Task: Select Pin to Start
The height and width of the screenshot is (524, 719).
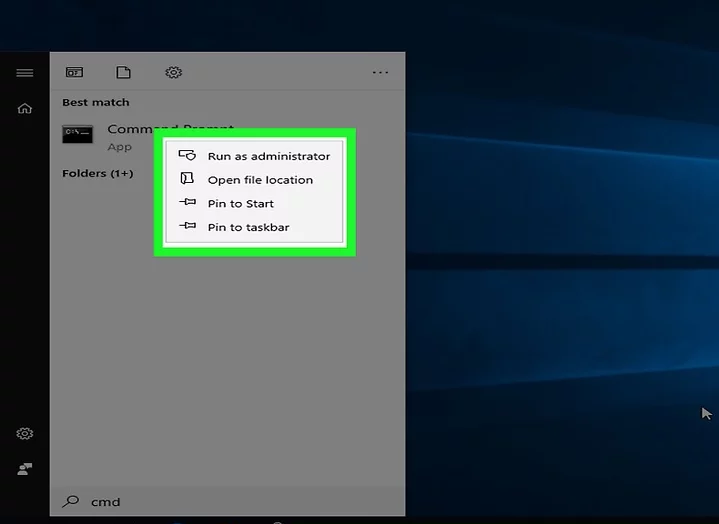Action: pyautogui.click(x=240, y=204)
